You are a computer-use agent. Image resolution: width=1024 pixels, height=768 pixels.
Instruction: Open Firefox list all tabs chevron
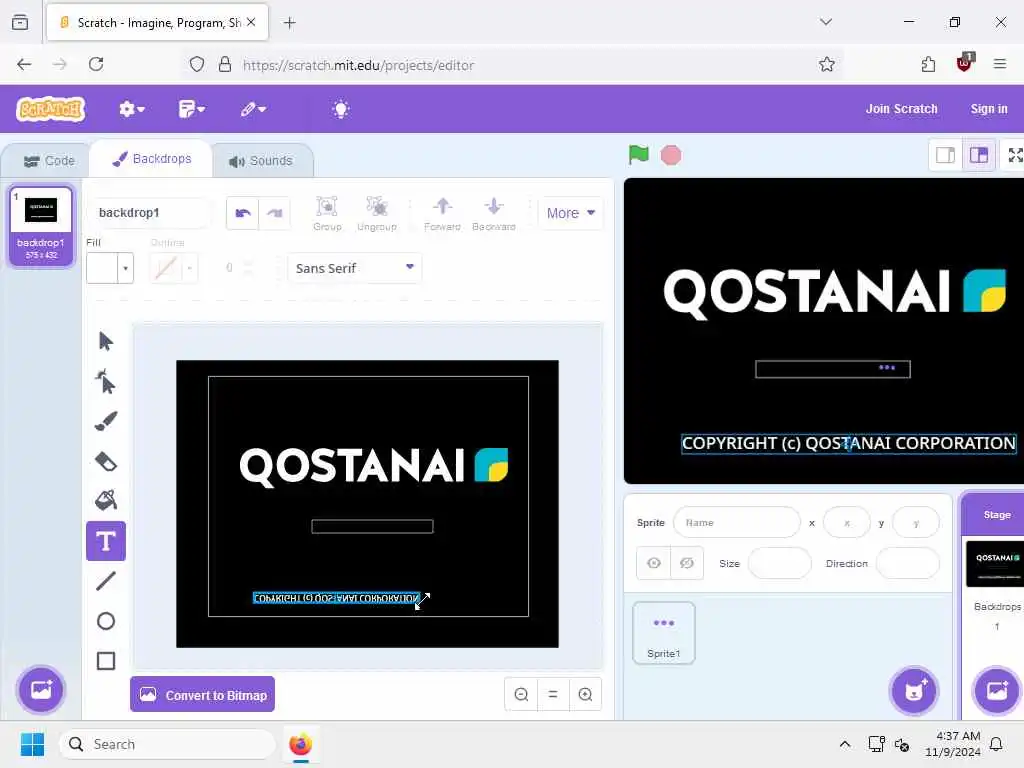coord(825,22)
